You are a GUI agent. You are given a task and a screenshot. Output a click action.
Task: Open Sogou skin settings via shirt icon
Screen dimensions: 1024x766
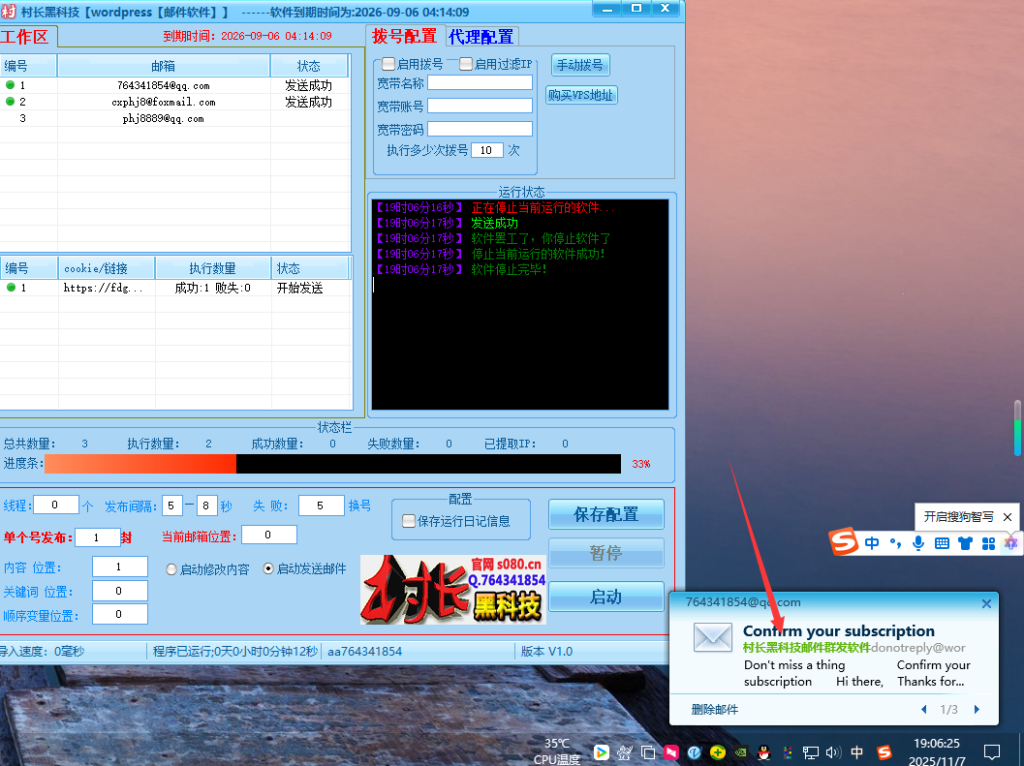click(965, 543)
